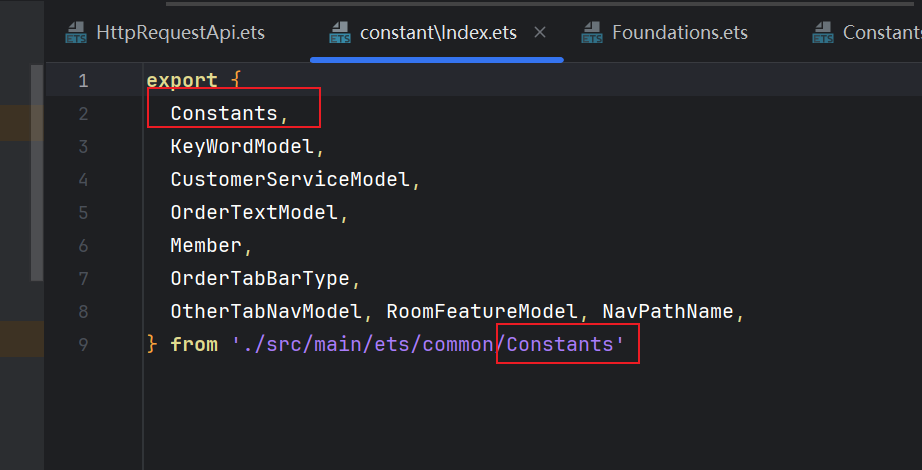Click line number 9 in the gutter
The height and width of the screenshot is (470, 922).
pyautogui.click(x=83, y=345)
